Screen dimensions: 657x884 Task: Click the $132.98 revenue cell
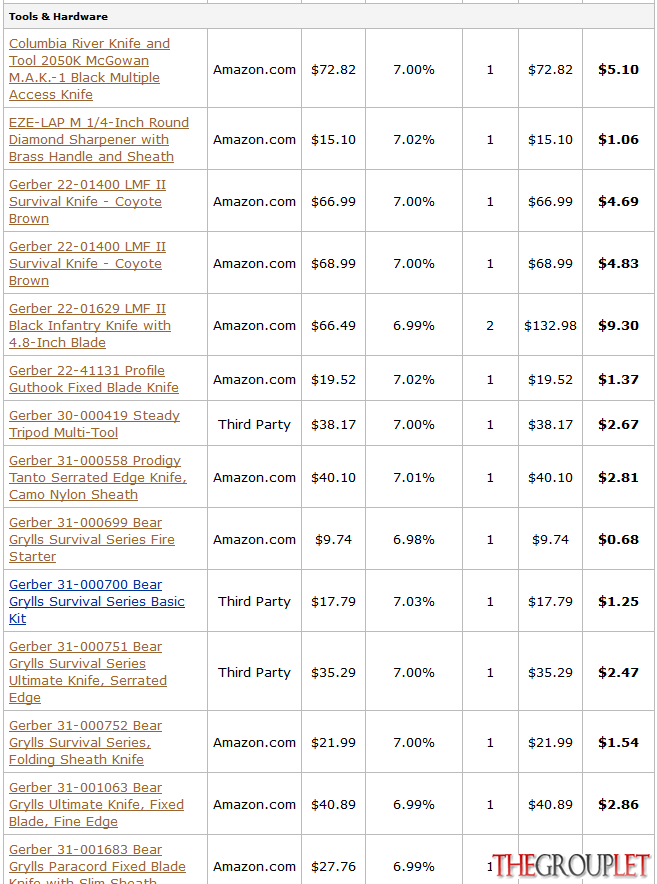tap(550, 325)
